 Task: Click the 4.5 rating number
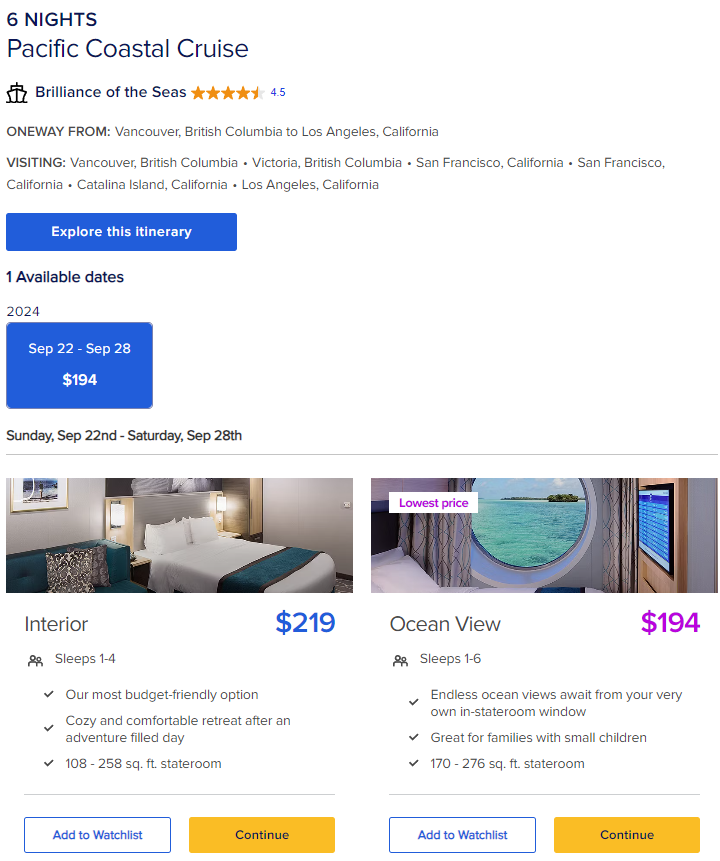[278, 93]
